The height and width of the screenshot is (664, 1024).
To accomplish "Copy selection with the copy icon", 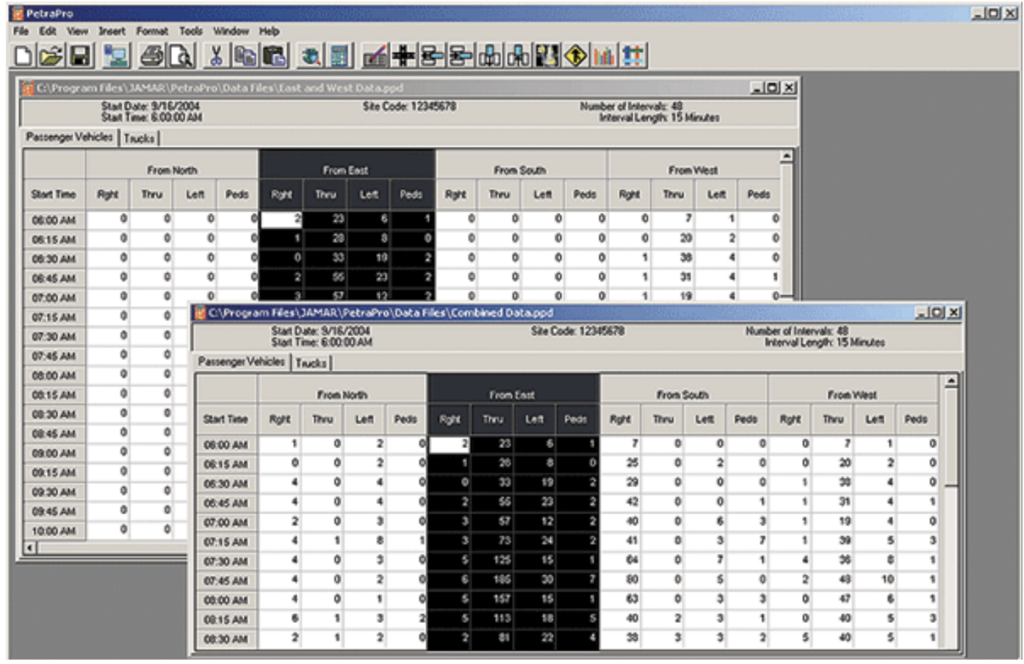I will [246, 56].
